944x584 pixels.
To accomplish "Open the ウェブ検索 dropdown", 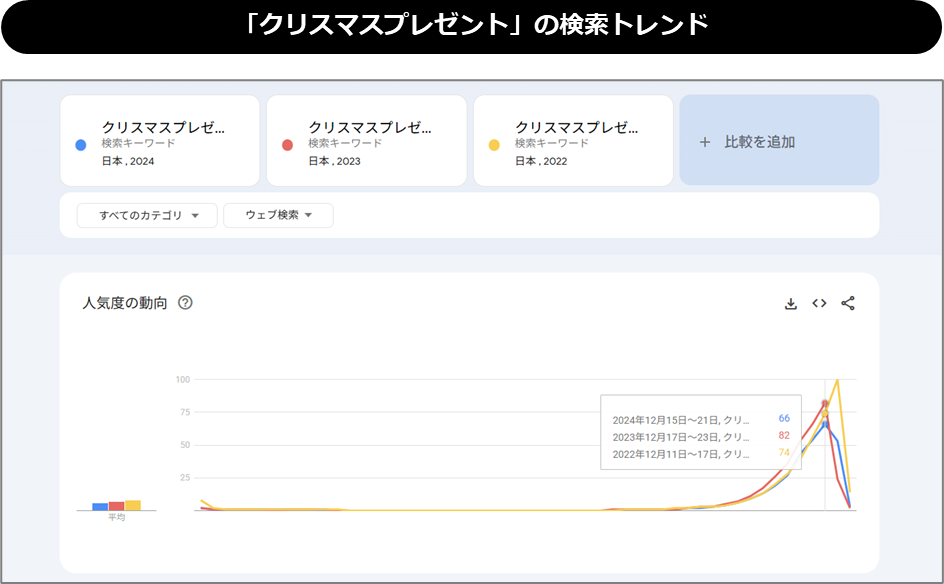I will [x=278, y=215].
